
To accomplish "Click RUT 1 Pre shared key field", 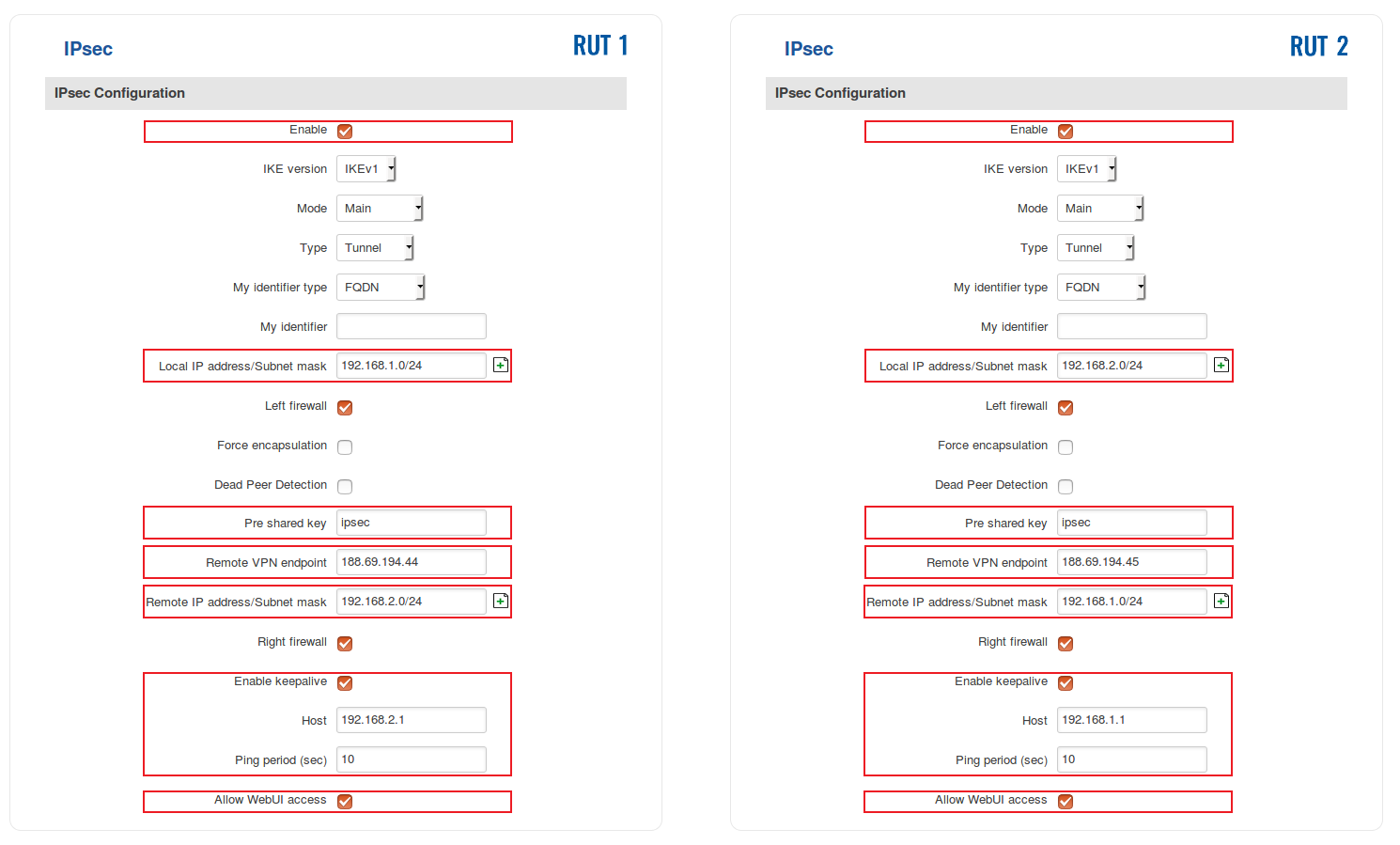I will click(412, 523).
